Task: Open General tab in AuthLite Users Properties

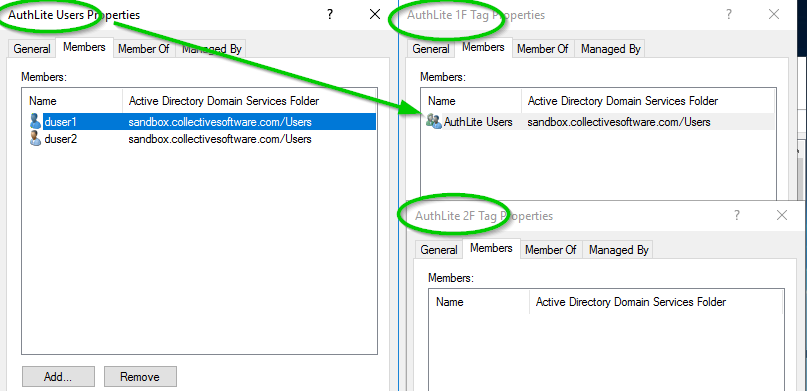Action: 32,49
